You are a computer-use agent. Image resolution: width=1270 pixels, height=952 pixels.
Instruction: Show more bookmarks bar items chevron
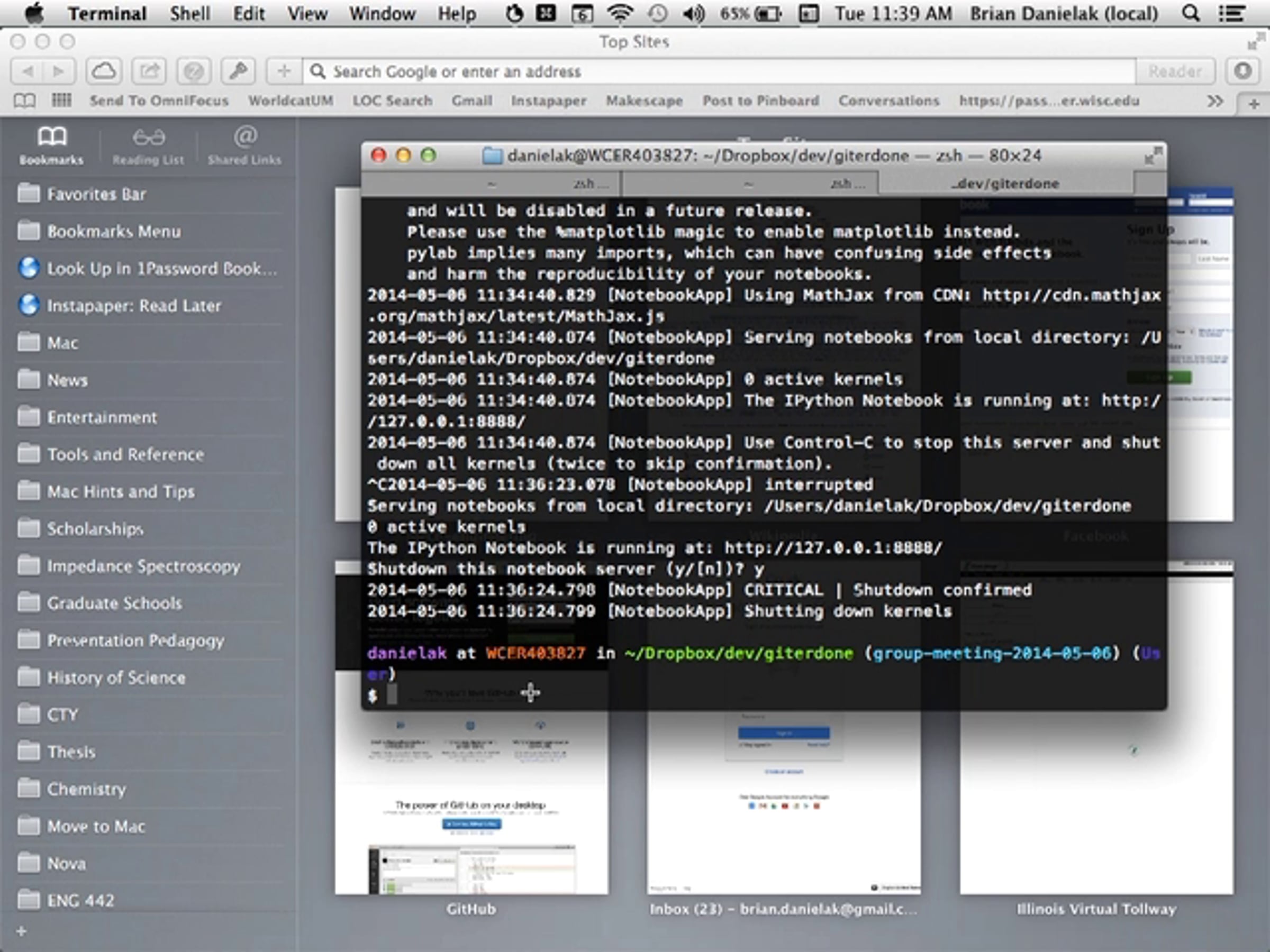click(x=1214, y=101)
